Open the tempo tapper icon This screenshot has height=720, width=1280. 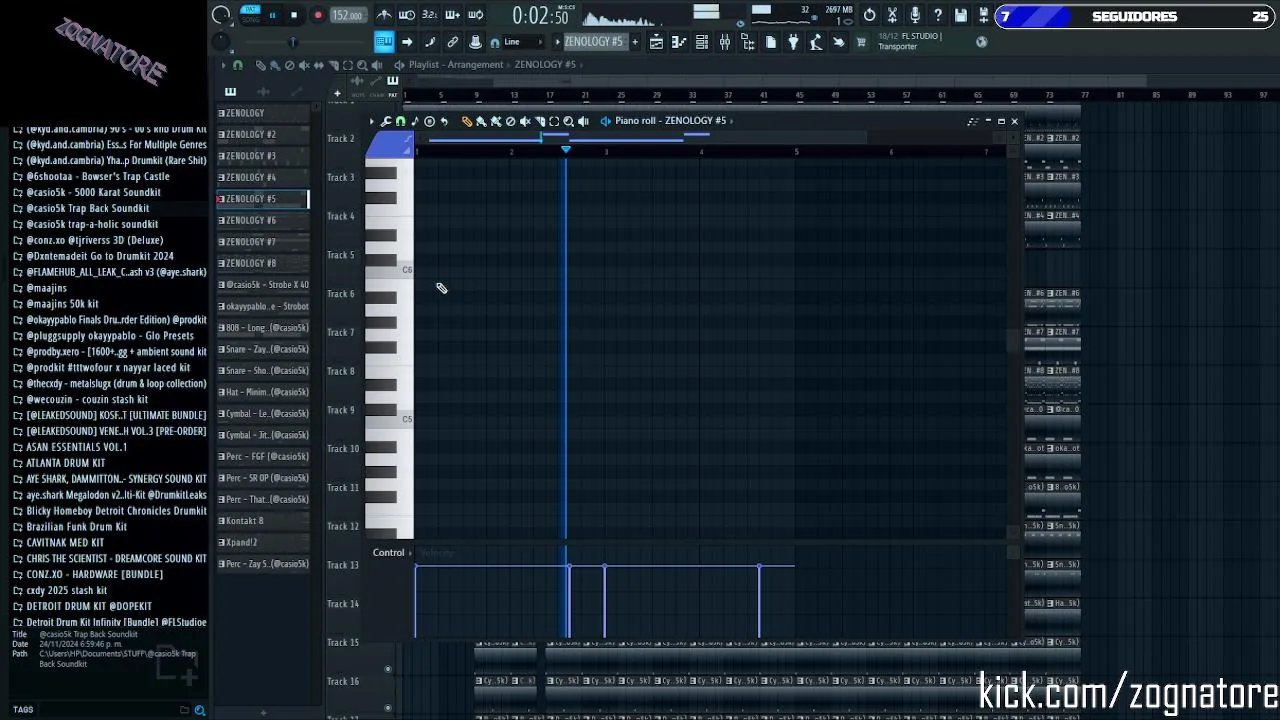tap(816, 42)
